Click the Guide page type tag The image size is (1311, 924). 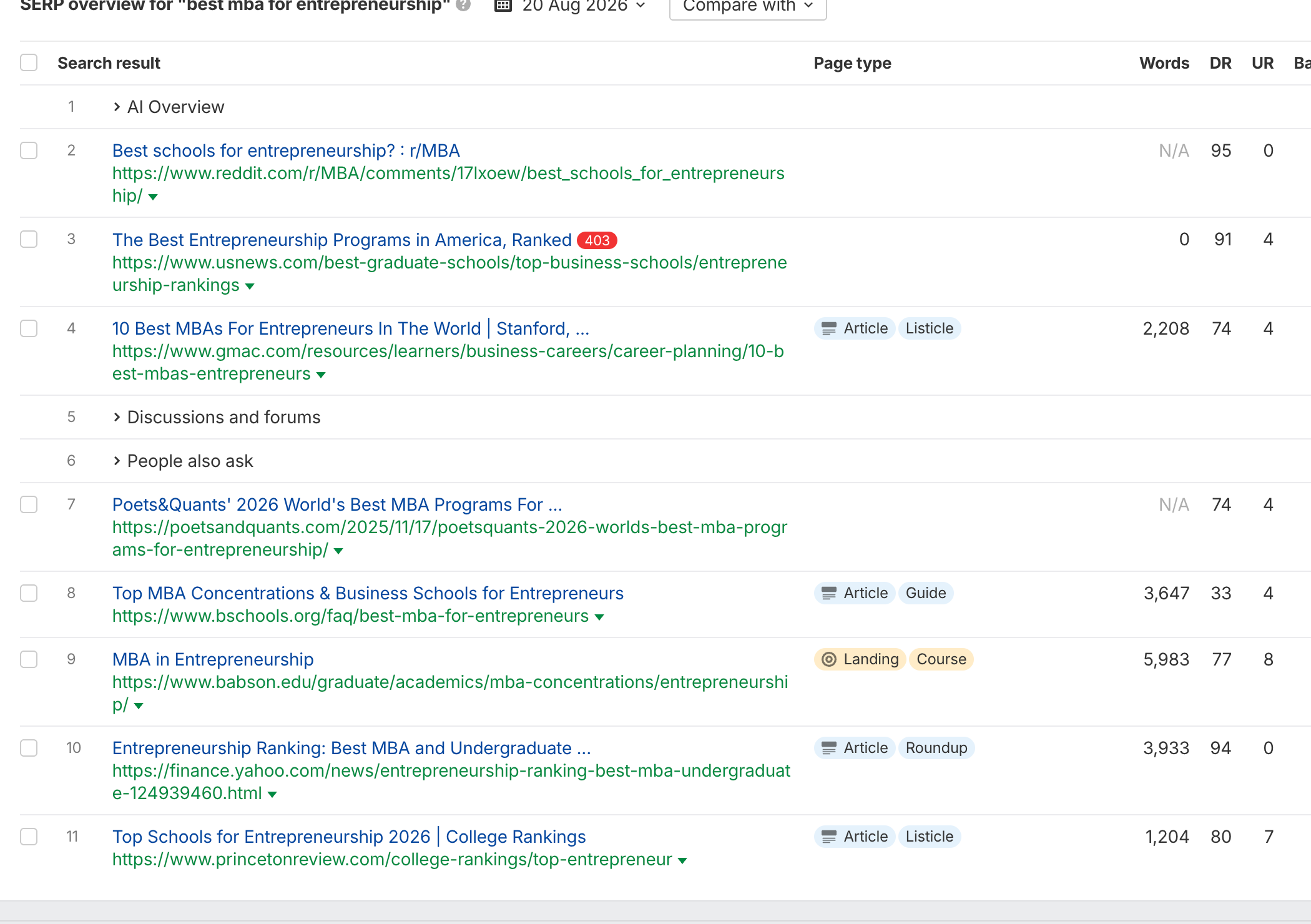point(926,593)
